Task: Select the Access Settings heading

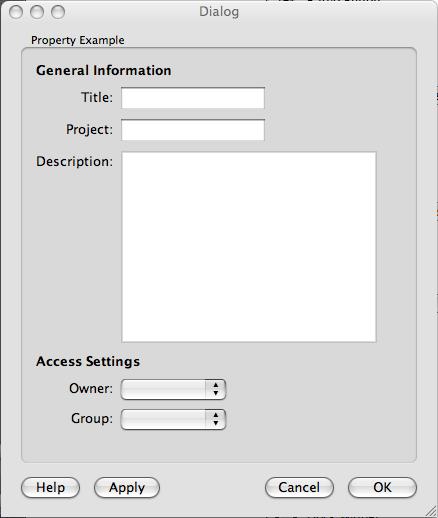Action: 88,361
